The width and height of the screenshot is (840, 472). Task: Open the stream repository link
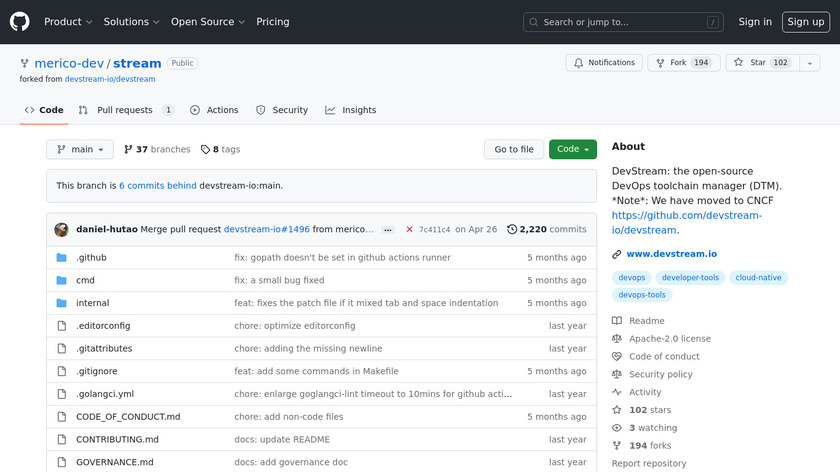pos(137,63)
